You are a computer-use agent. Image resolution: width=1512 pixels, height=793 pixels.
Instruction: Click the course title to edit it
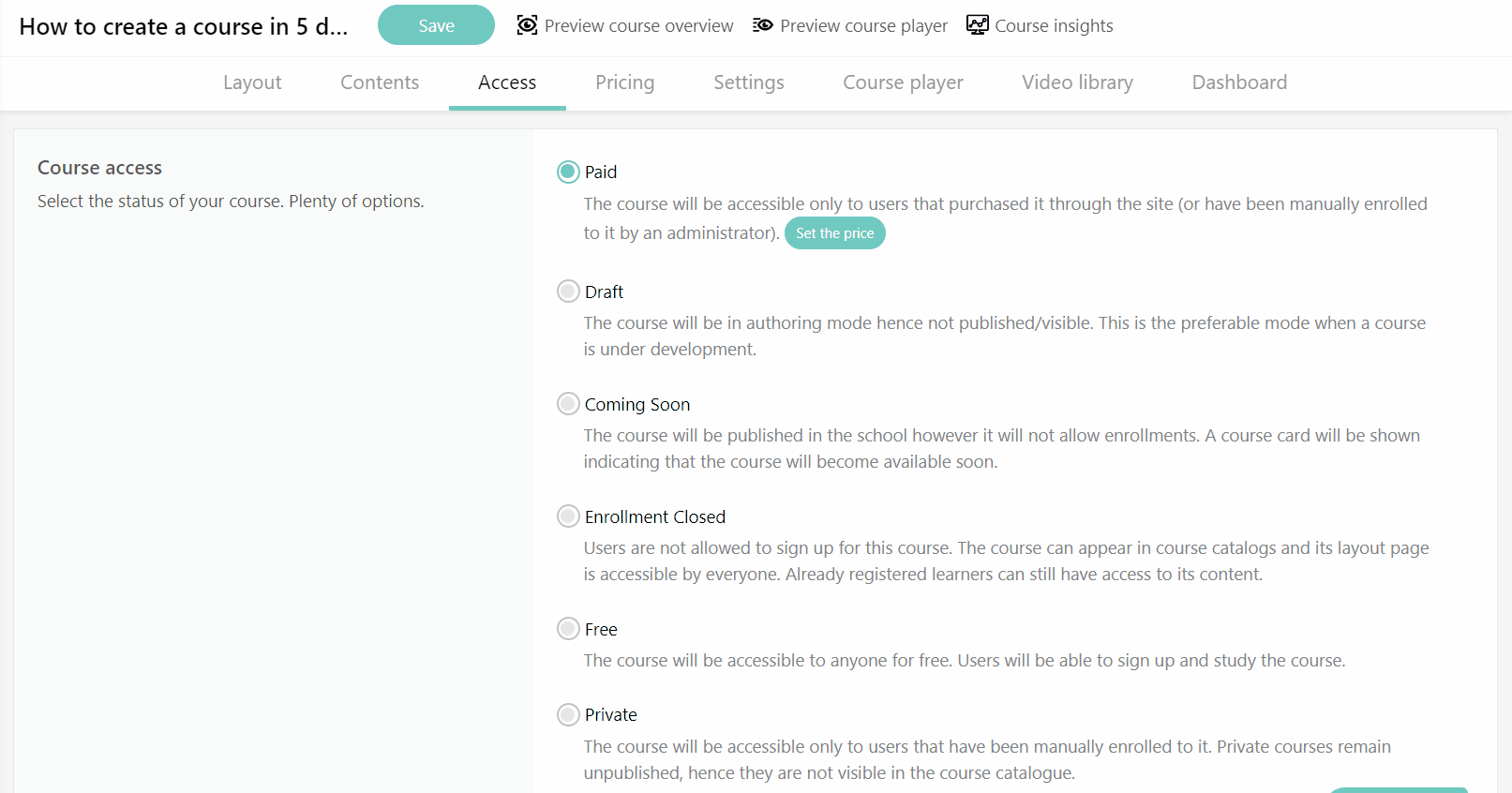point(184,26)
